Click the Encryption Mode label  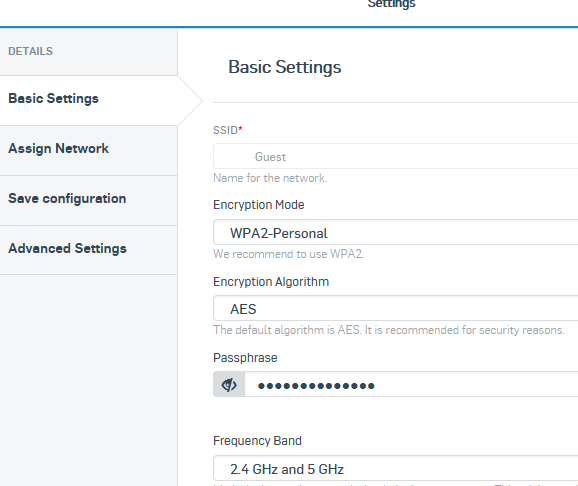[259, 205]
